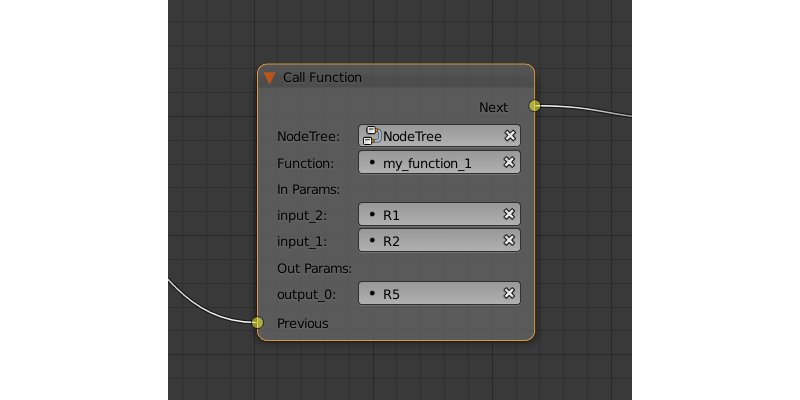
Task: Remove R2 from input_1 parameter
Action: coord(509,240)
